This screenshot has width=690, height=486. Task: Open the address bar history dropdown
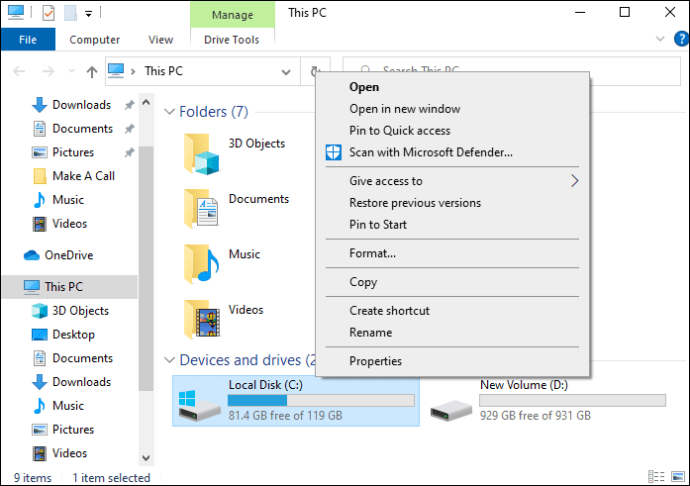286,72
